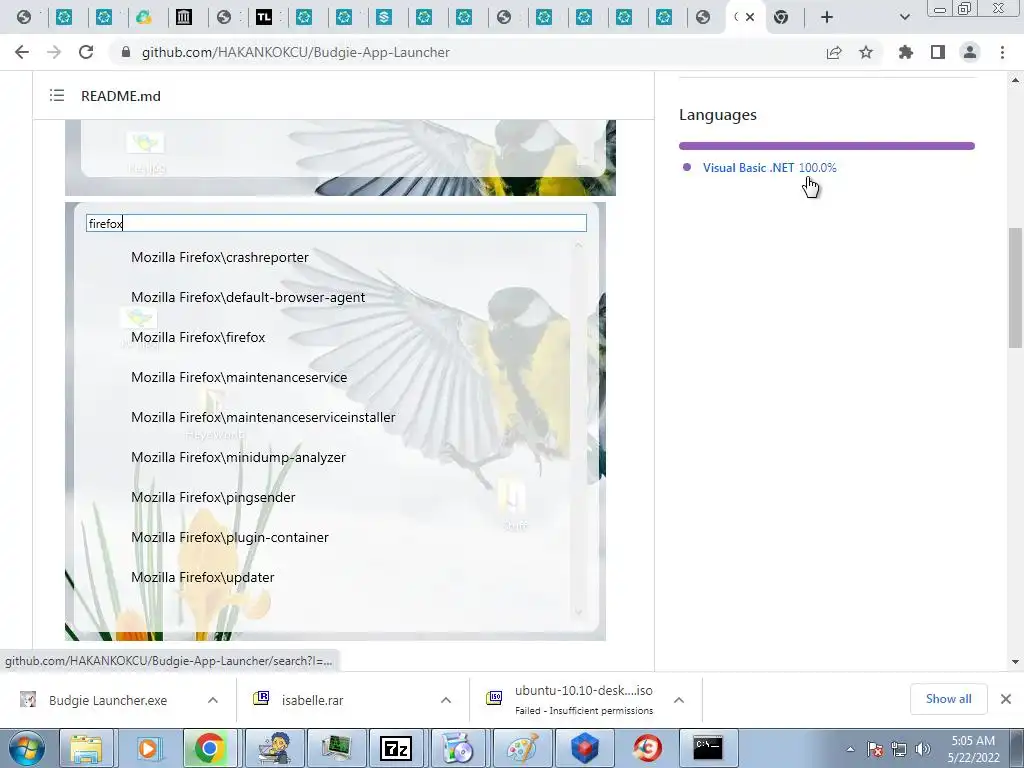
Task: Open Windows Explorer from taskbar
Action: point(86,748)
